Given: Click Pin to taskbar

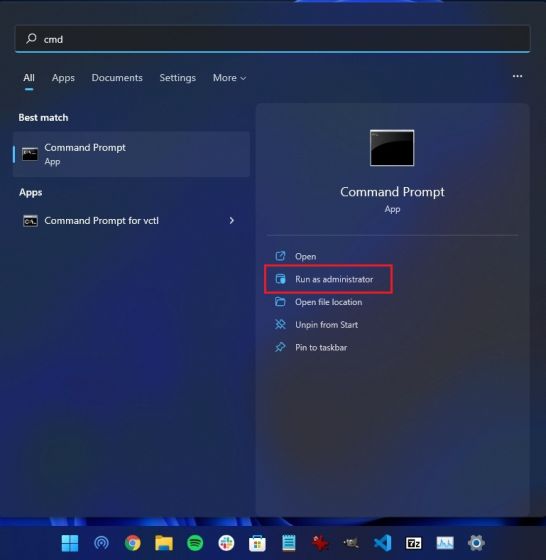Looking at the screenshot, I should point(321,348).
